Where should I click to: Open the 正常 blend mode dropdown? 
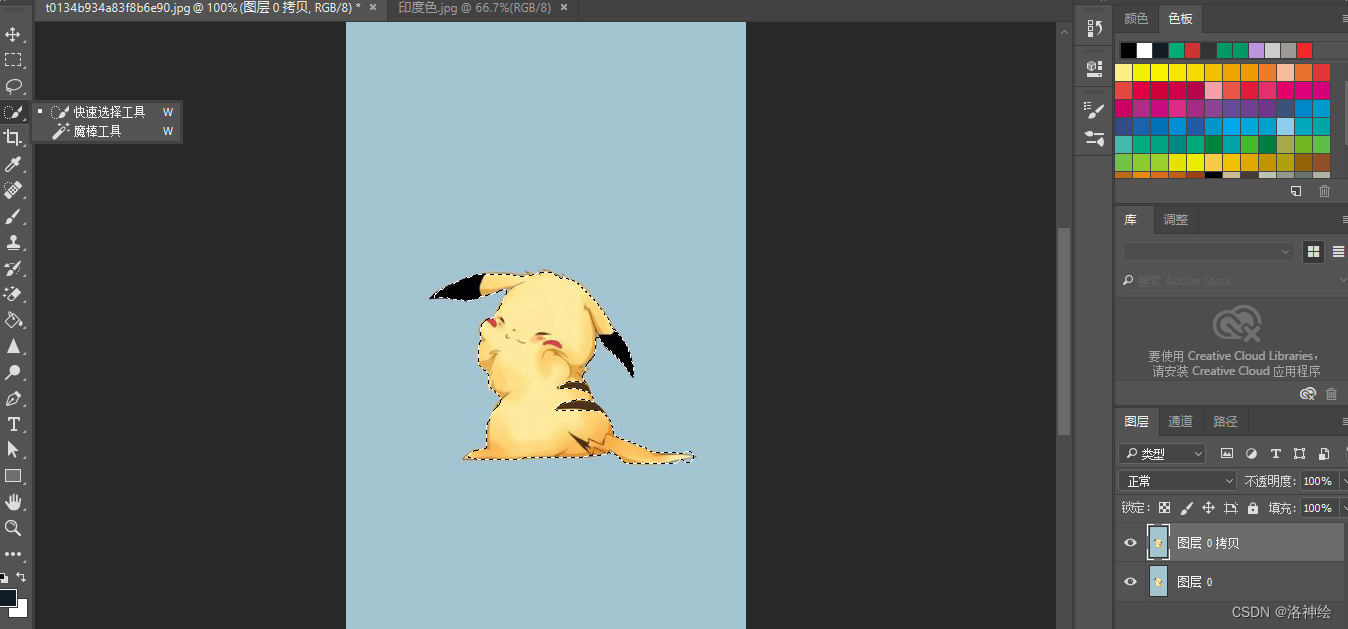tap(1177, 481)
